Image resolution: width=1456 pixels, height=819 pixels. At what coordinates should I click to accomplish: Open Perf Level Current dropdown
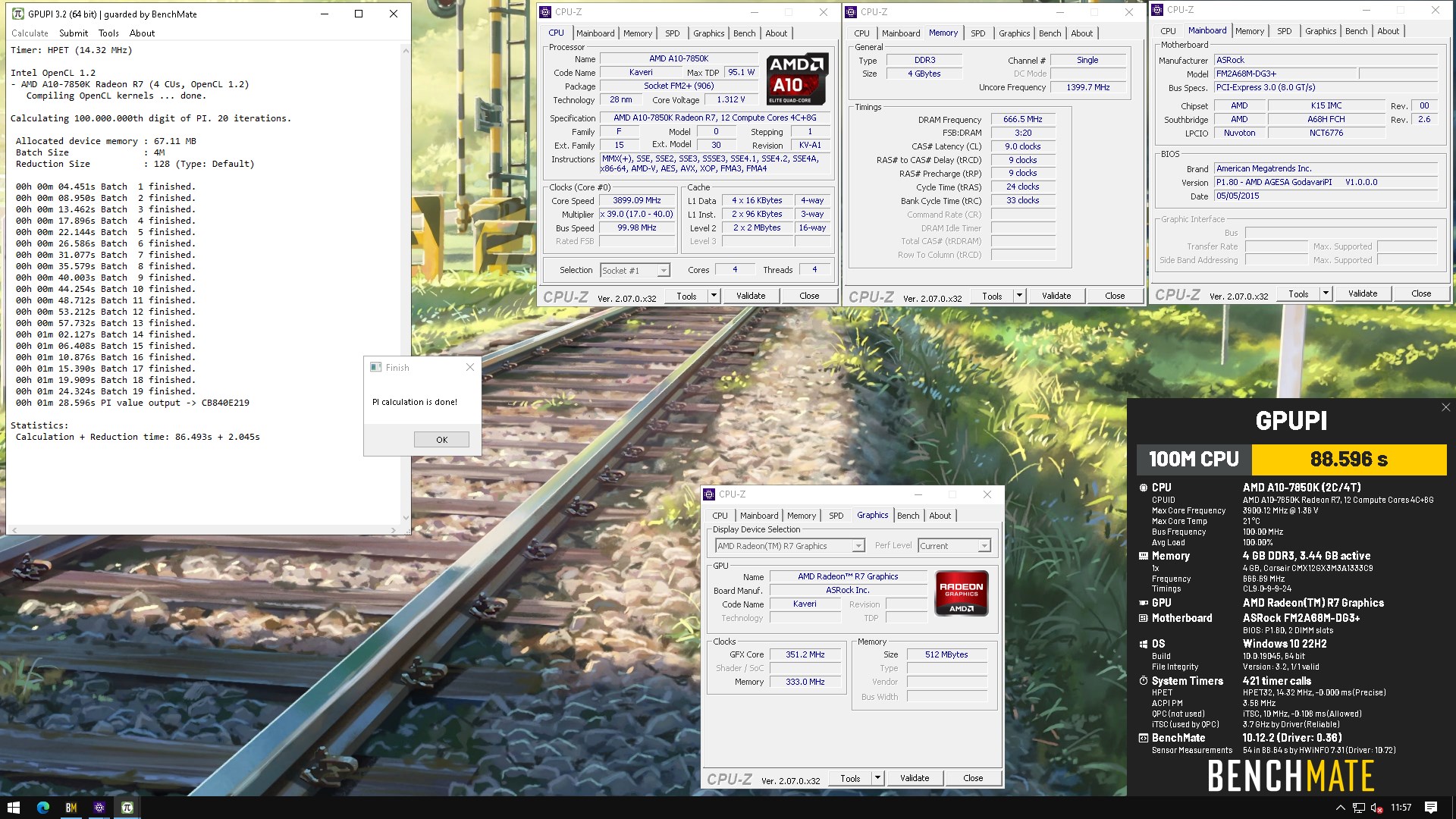point(954,546)
